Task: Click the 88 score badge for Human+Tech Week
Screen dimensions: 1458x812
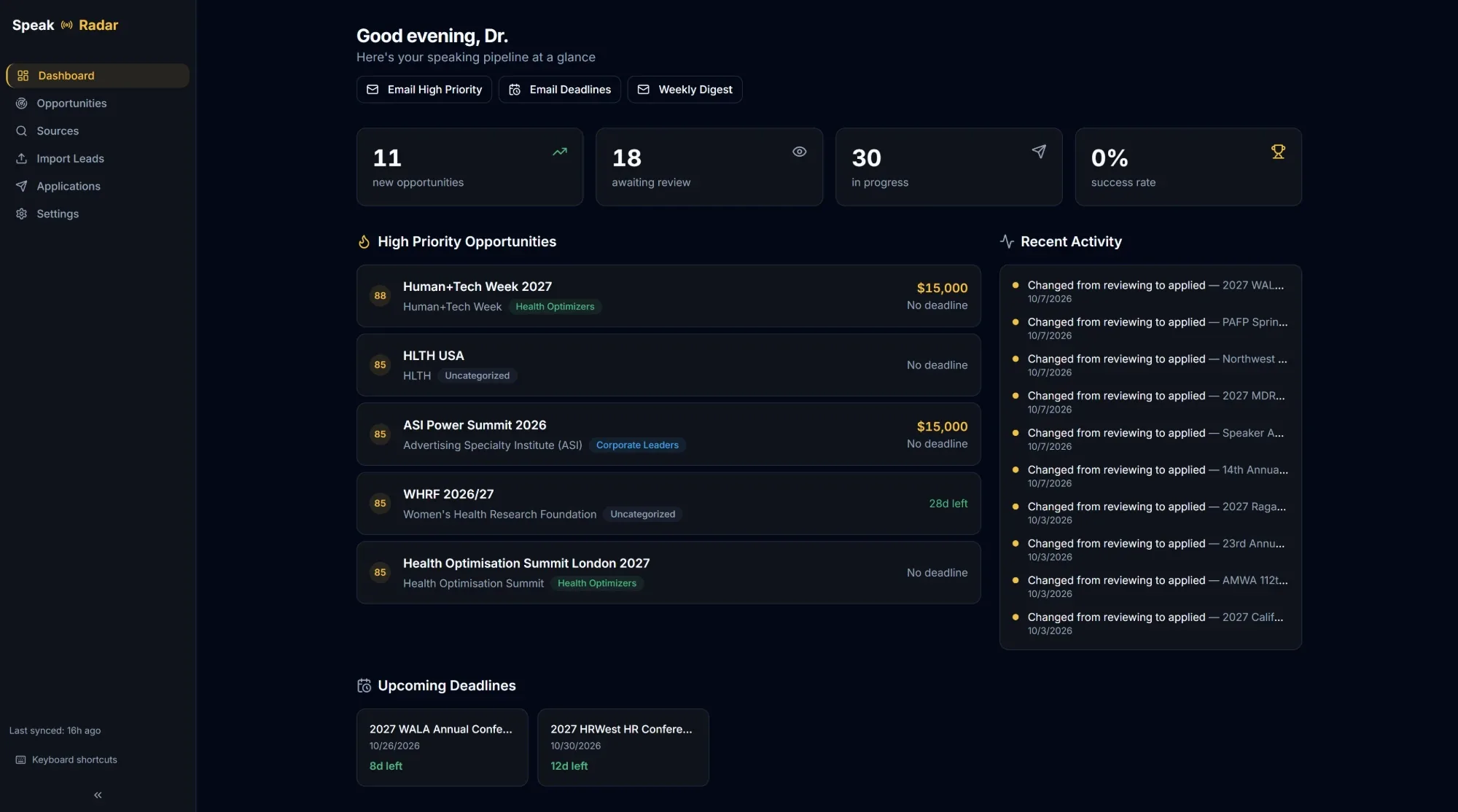Action: pos(380,296)
